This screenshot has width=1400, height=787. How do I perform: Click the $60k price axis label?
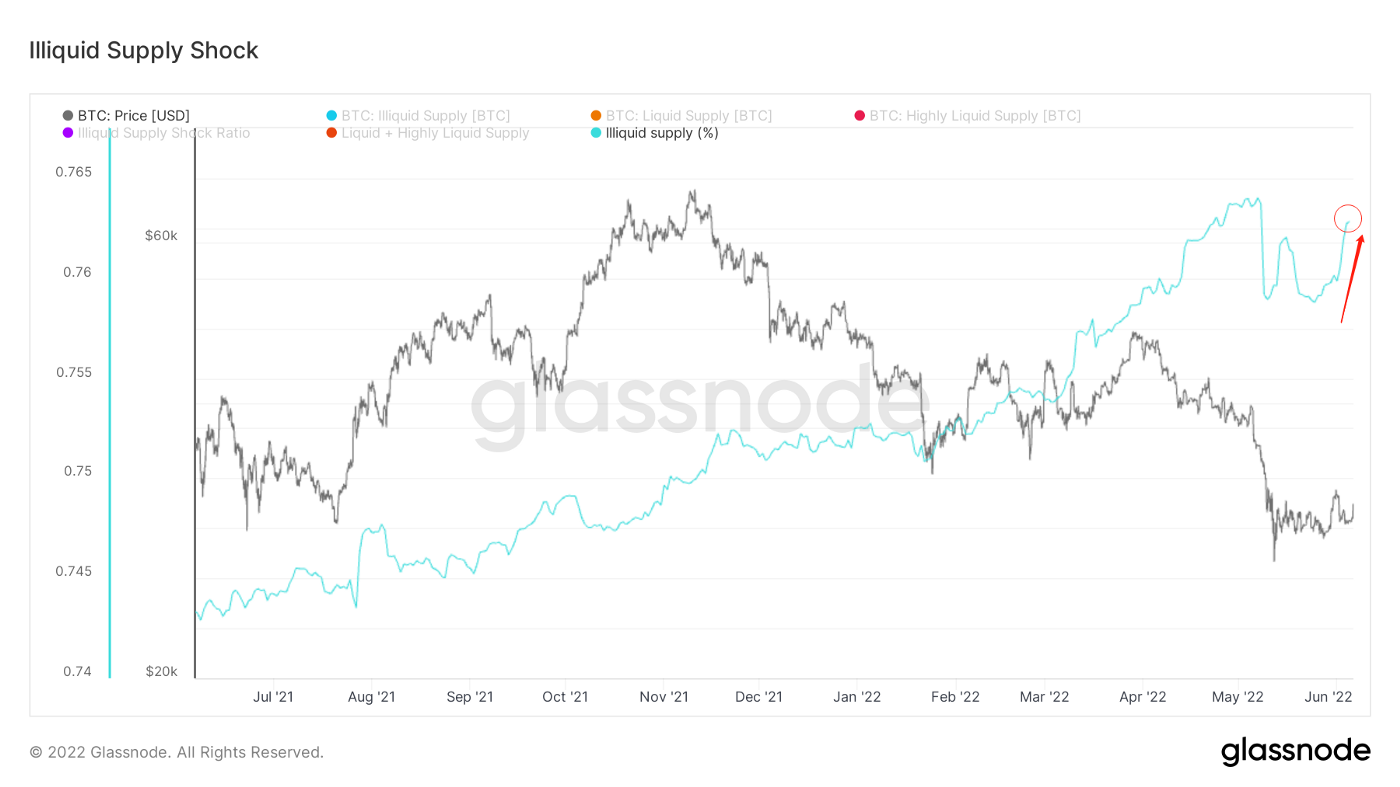click(x=161, y=236)
